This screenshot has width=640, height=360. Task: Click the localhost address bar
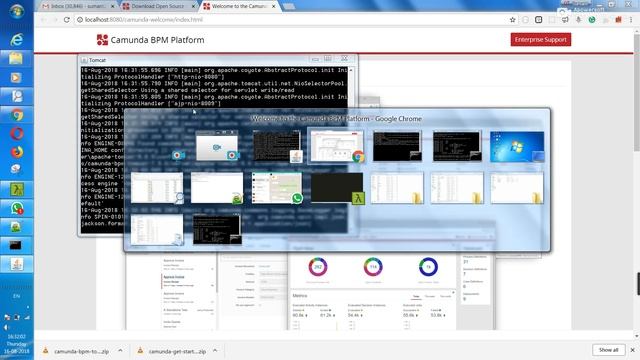coord(292,20)
